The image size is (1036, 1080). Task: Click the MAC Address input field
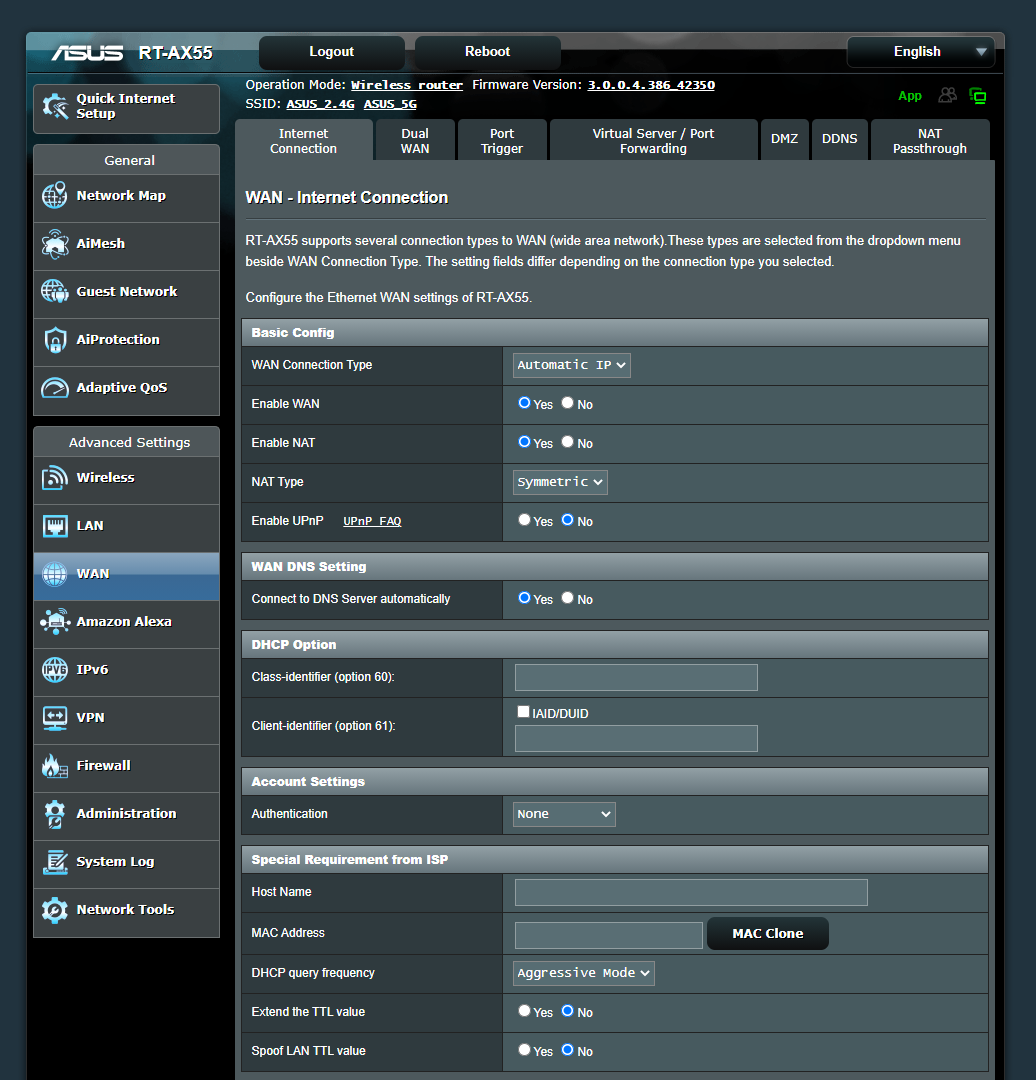point(608,935)
